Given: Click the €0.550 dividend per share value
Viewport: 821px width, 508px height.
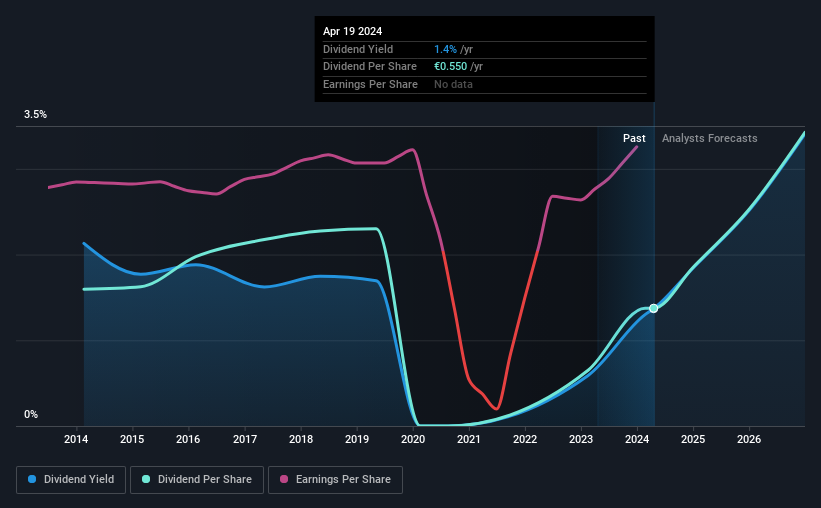Looking at the screenshot, I should coord(450,67).
